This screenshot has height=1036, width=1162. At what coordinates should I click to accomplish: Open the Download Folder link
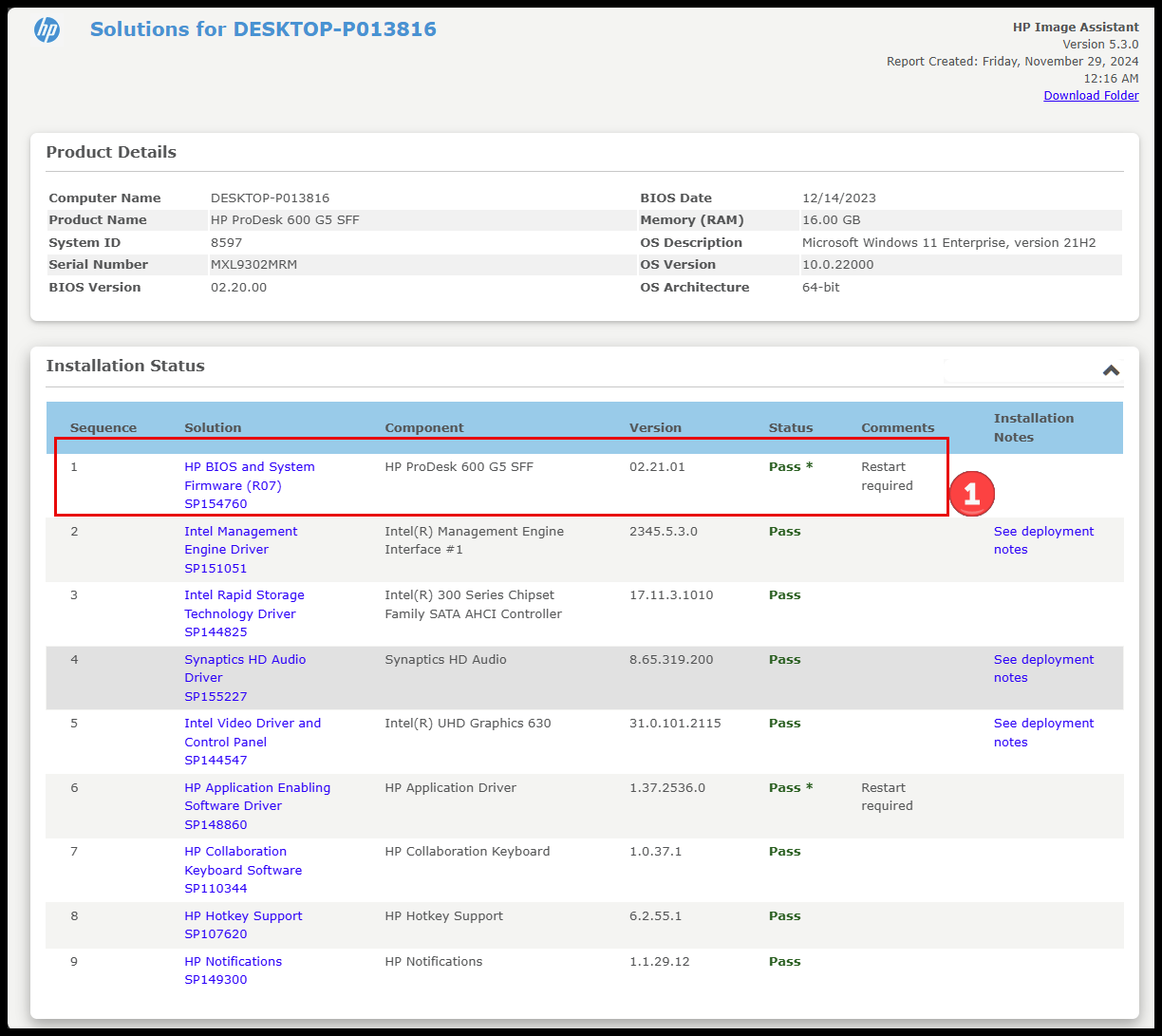coord(1090,95)
